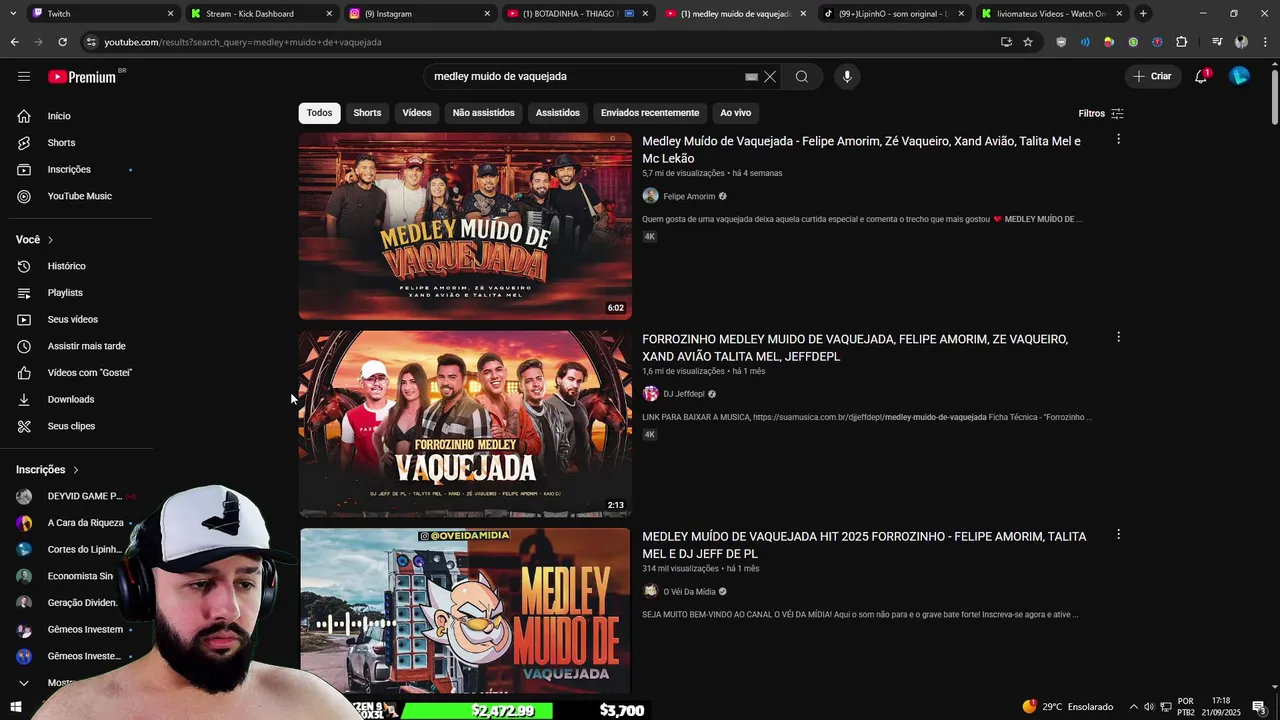Switch to the Instagram browser tab
Screen dimensions: 1280x720
(419, 14)
